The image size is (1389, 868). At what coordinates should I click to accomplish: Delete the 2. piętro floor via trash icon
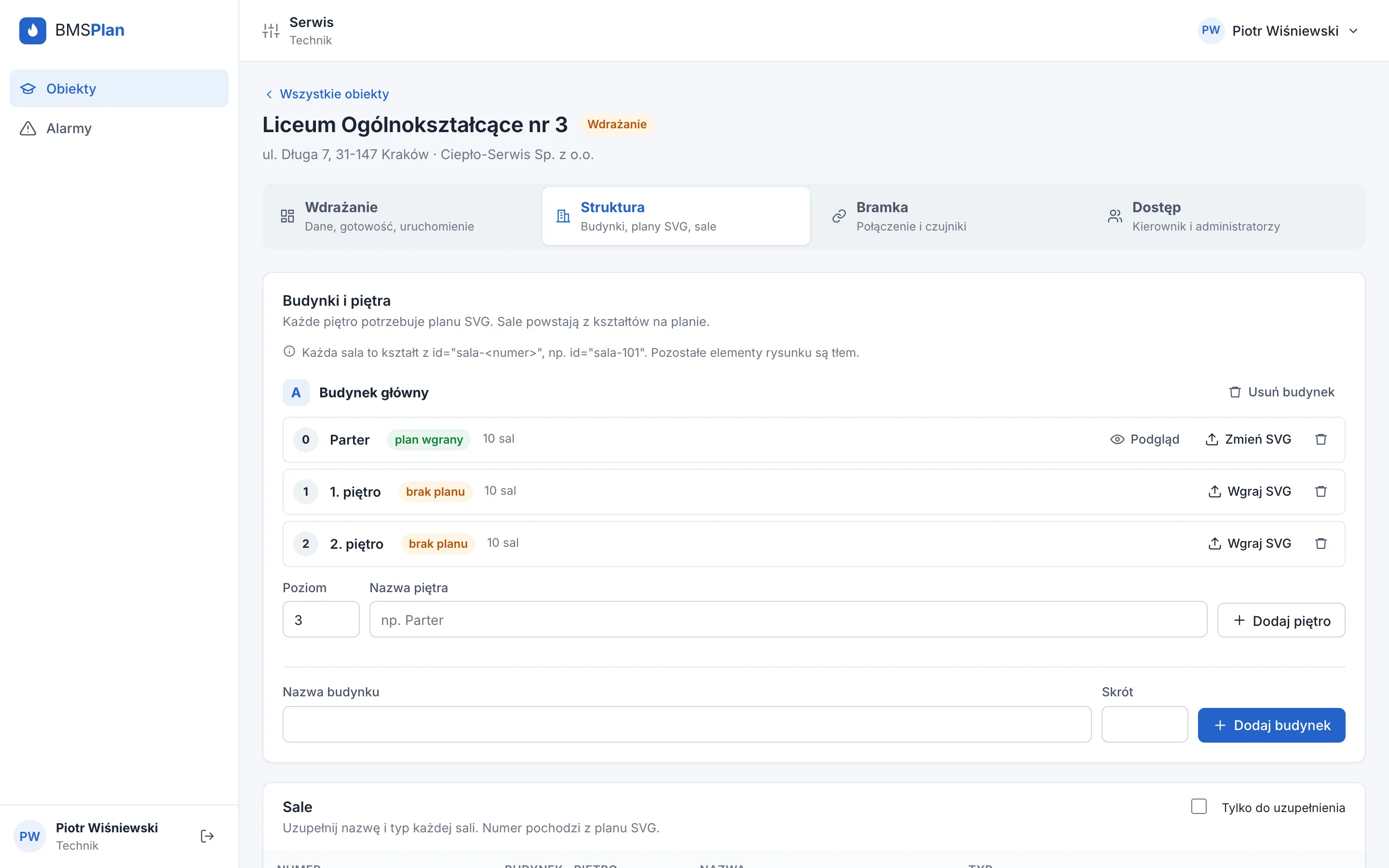pos(1321,543)
